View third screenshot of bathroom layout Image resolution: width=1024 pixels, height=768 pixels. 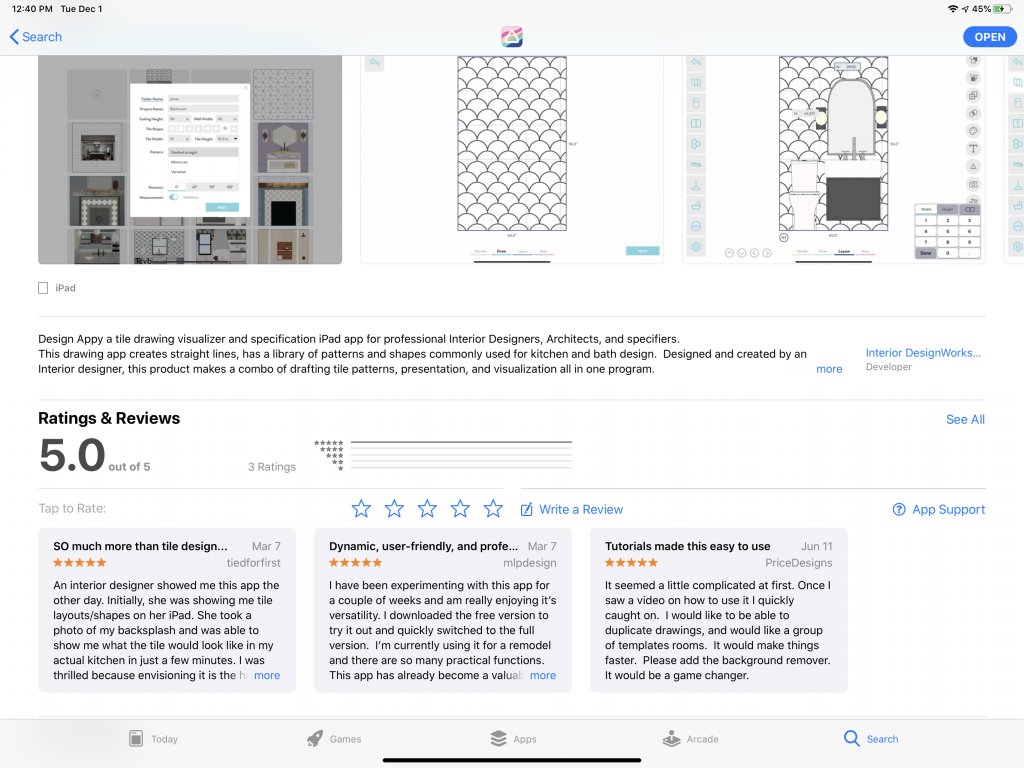833,159
